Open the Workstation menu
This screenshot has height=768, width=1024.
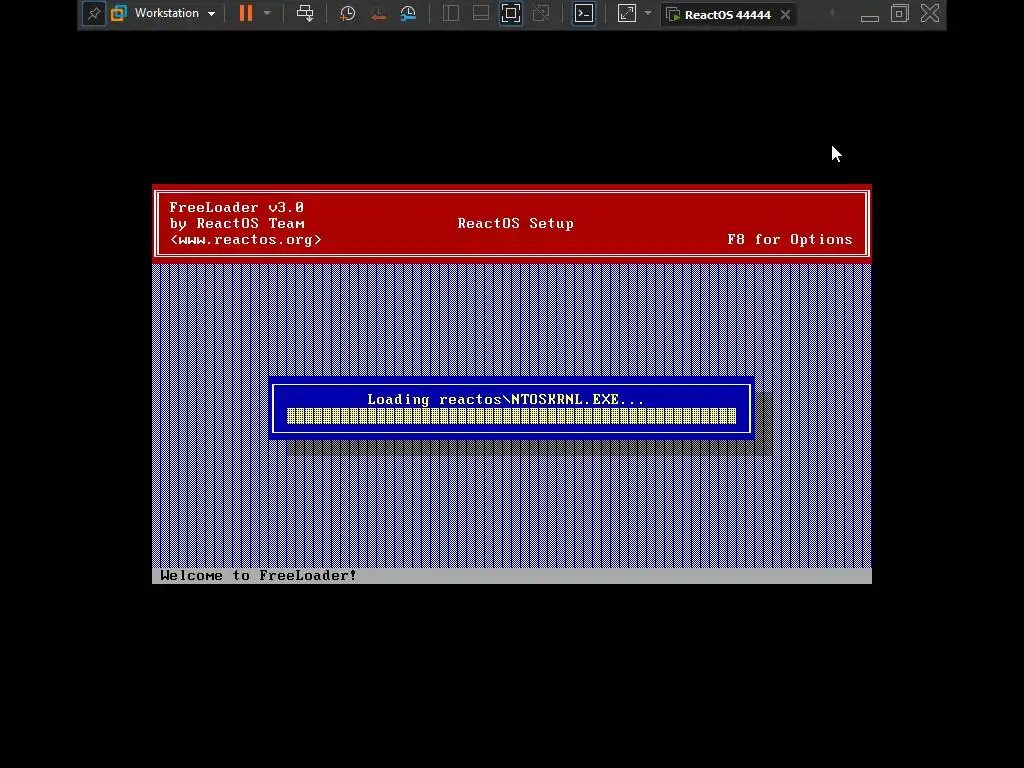click(x=174, y=13)
